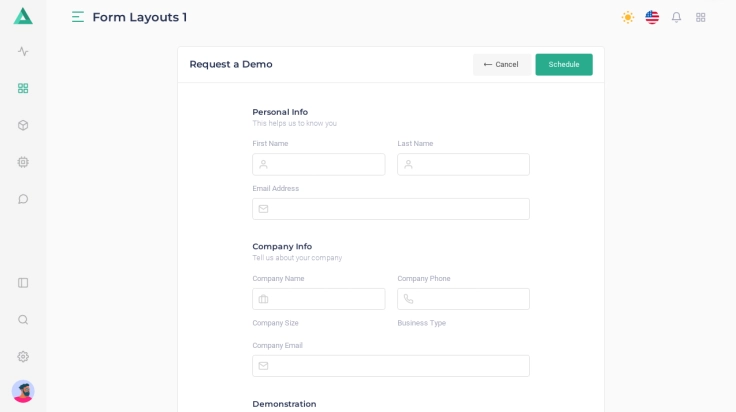Select the cube icon in sidebar
Image resolution: width=736 pixels, height=412 pixels.
[23, 125]
